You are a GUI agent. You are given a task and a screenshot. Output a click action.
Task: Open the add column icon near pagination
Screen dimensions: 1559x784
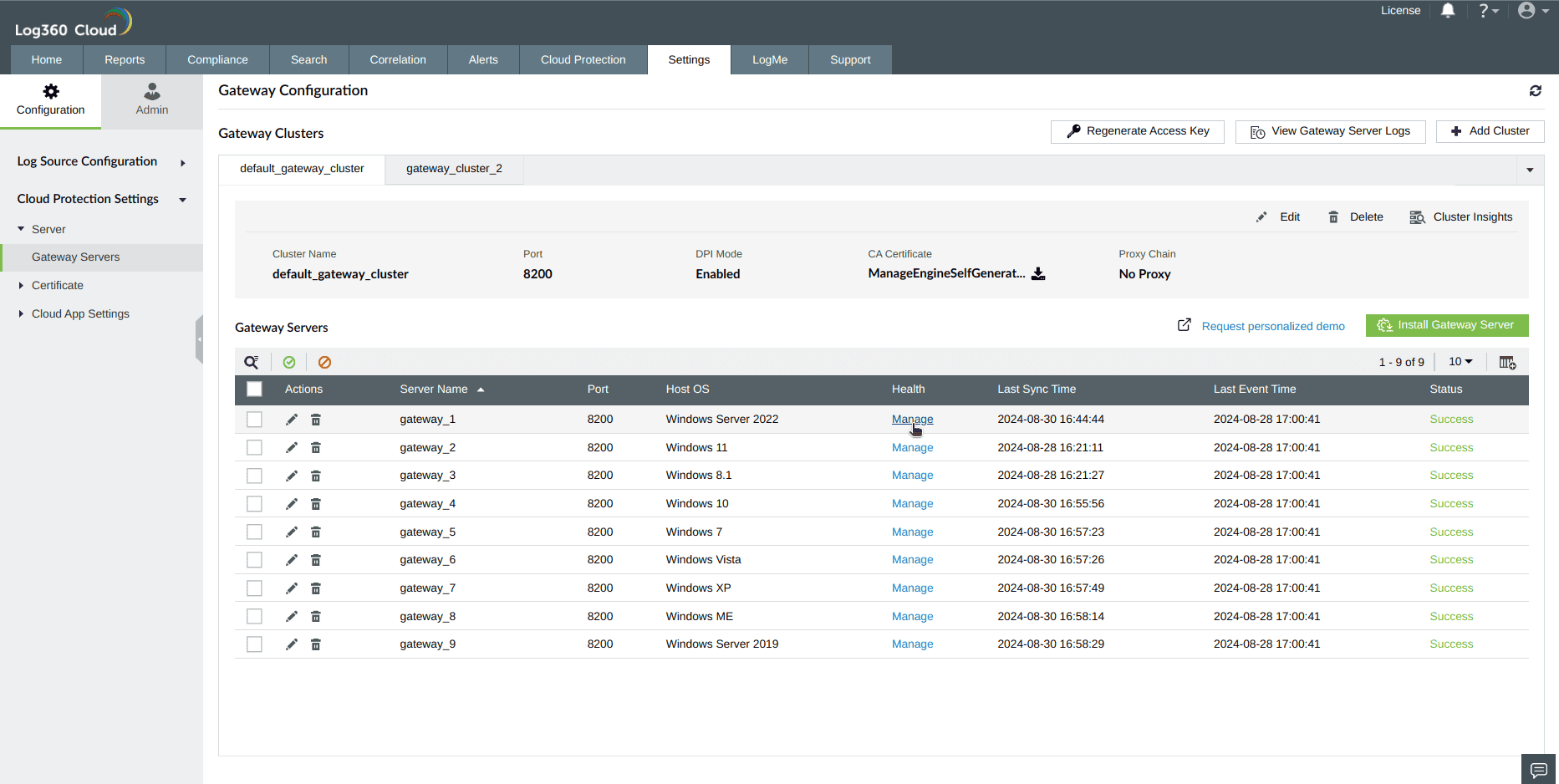tap(1507, 362)
